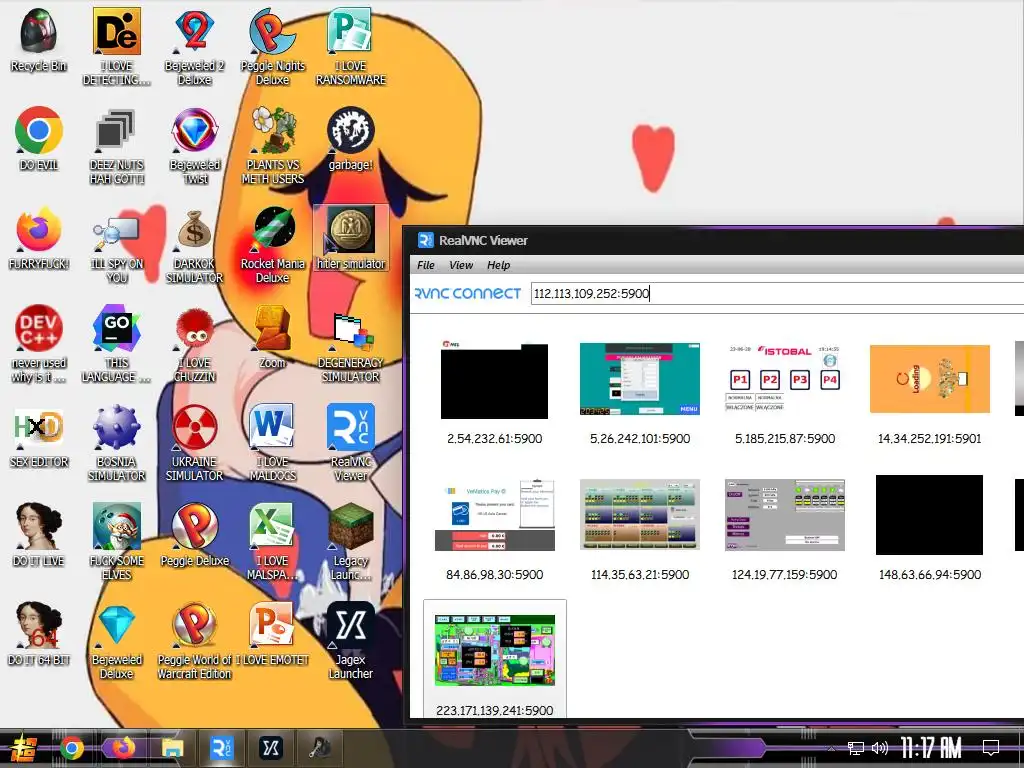
Task: Select the 148.63.66.94:5900 black thumbnail
Action: pyautogui.click(x=929, y=515)
